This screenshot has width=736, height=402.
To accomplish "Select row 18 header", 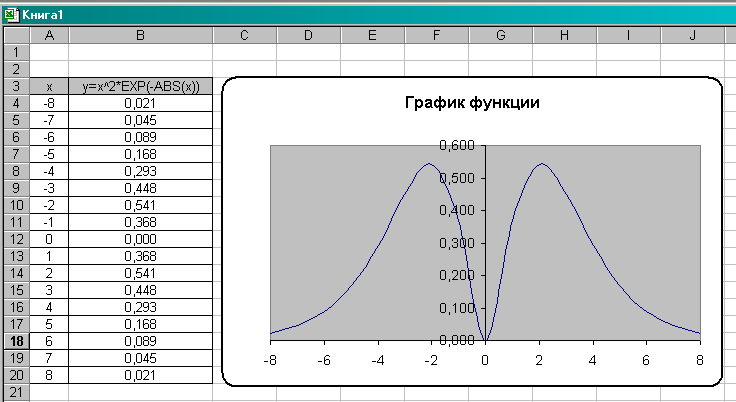I will [16, 341].
